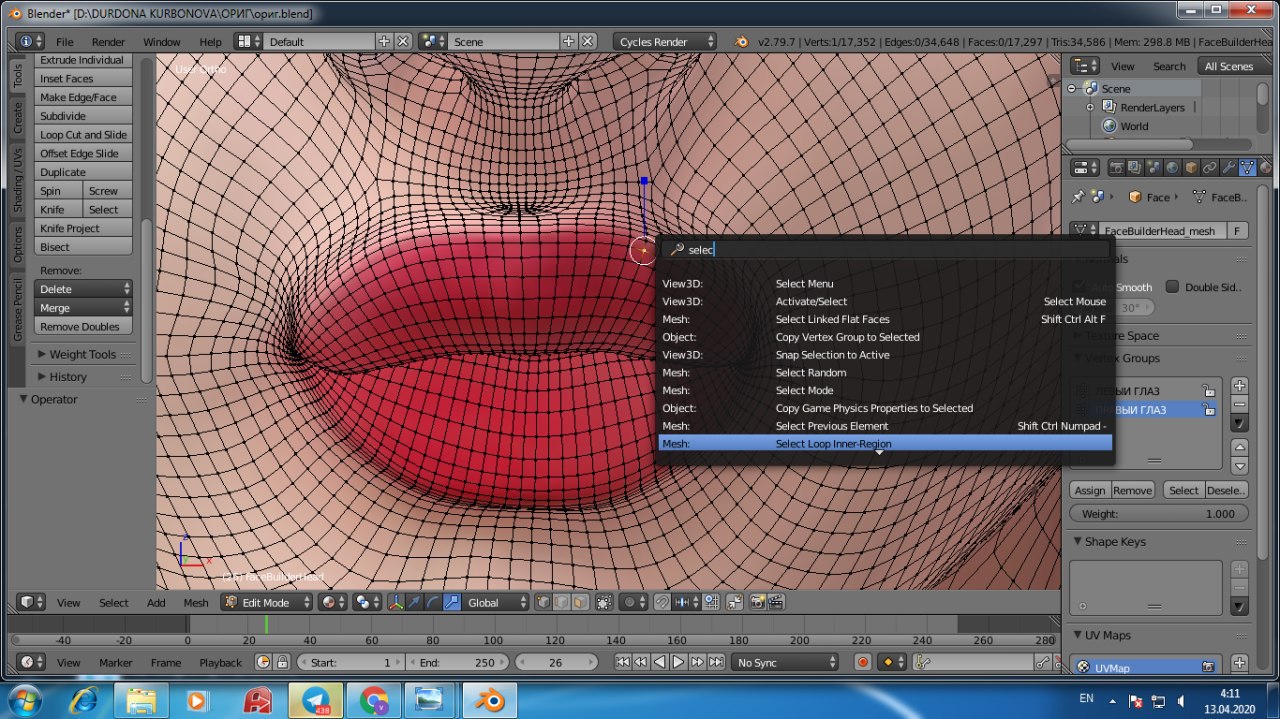This screenshot has height=719, width=1280.
Task: Open the File menu
Action: [x=65, y=42]
